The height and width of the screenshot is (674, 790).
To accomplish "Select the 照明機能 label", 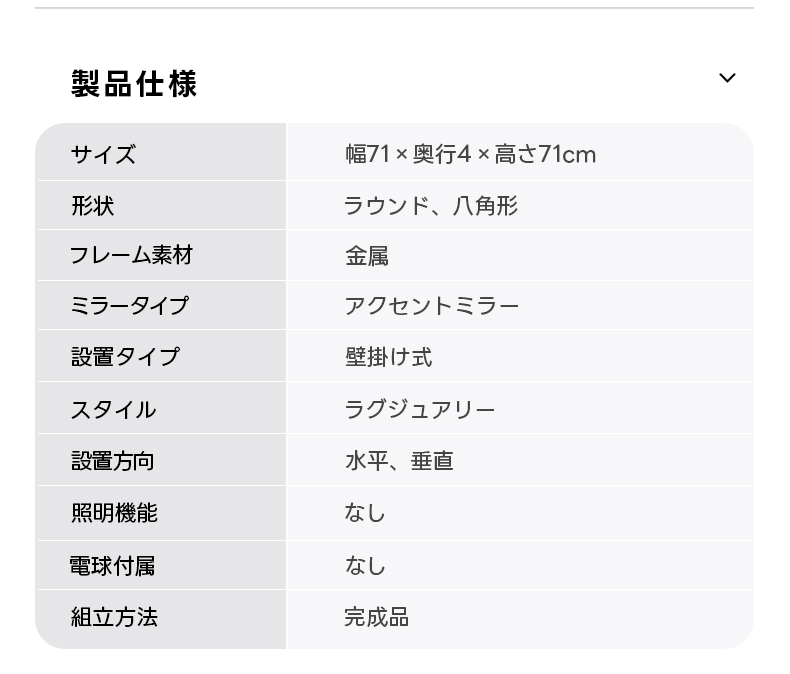I will (x=114, y=513).
